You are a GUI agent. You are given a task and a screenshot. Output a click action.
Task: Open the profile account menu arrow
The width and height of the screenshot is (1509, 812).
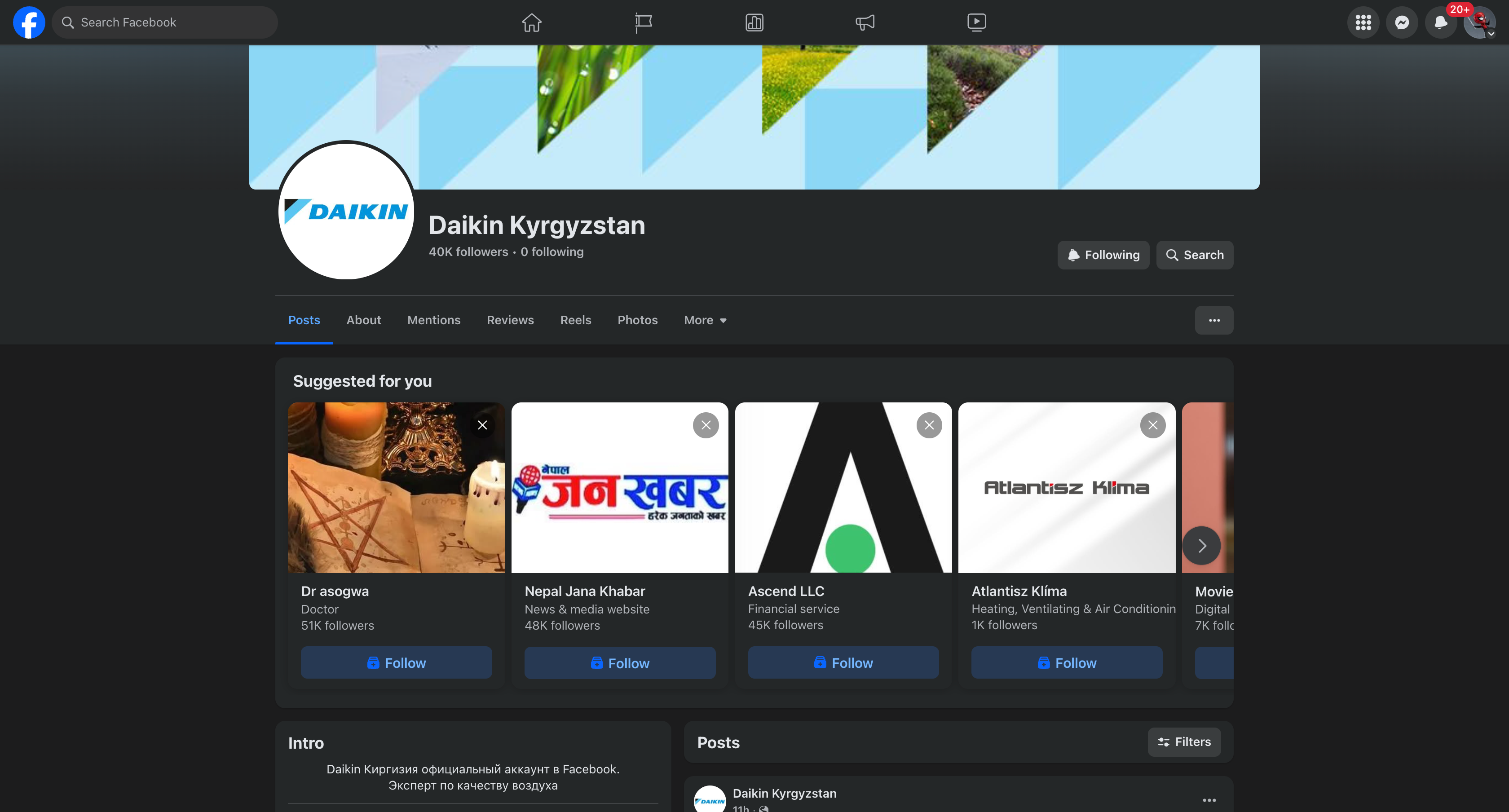(1491, 34)
